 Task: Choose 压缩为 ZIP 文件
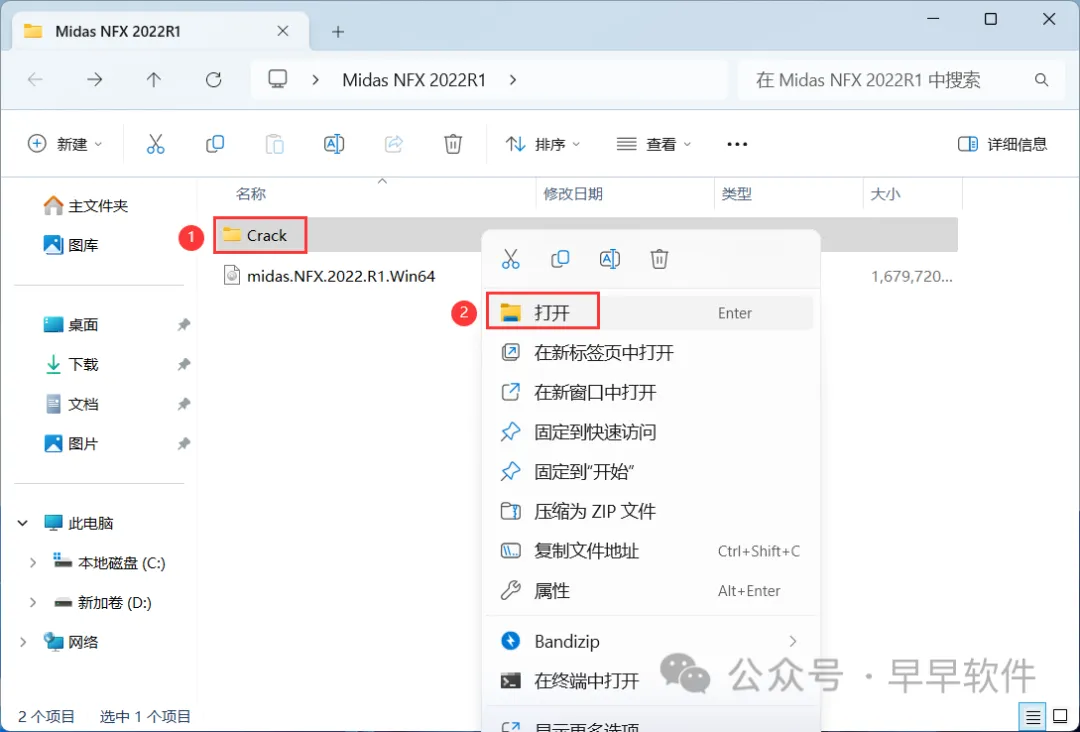coord(650,511)
